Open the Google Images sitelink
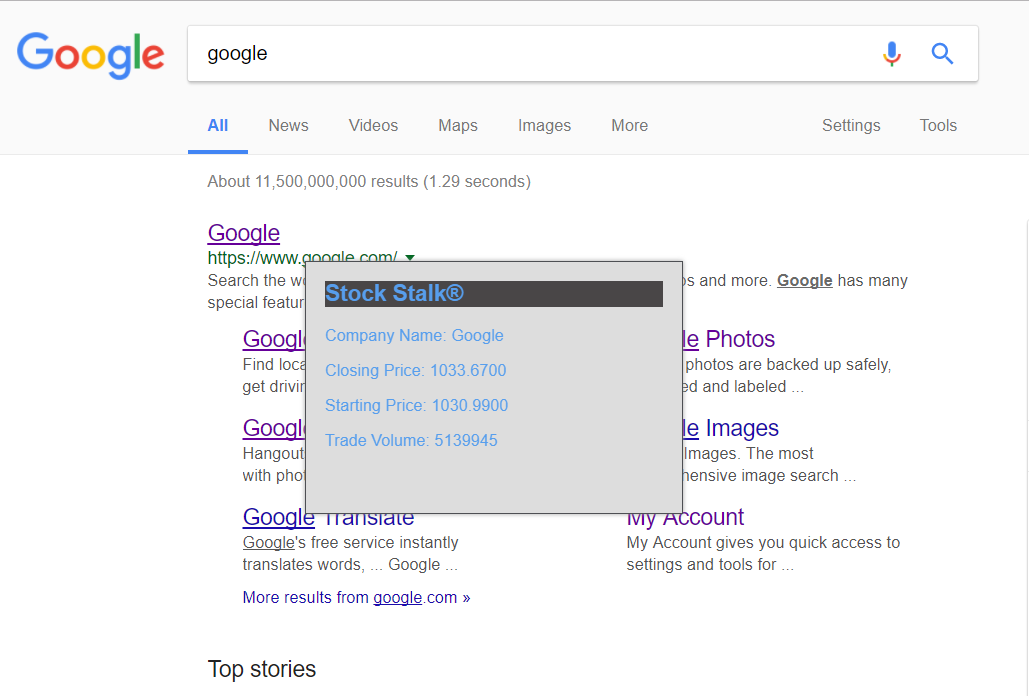The height and width of the screenshot is (696, 1029). (x=730, y=428)
